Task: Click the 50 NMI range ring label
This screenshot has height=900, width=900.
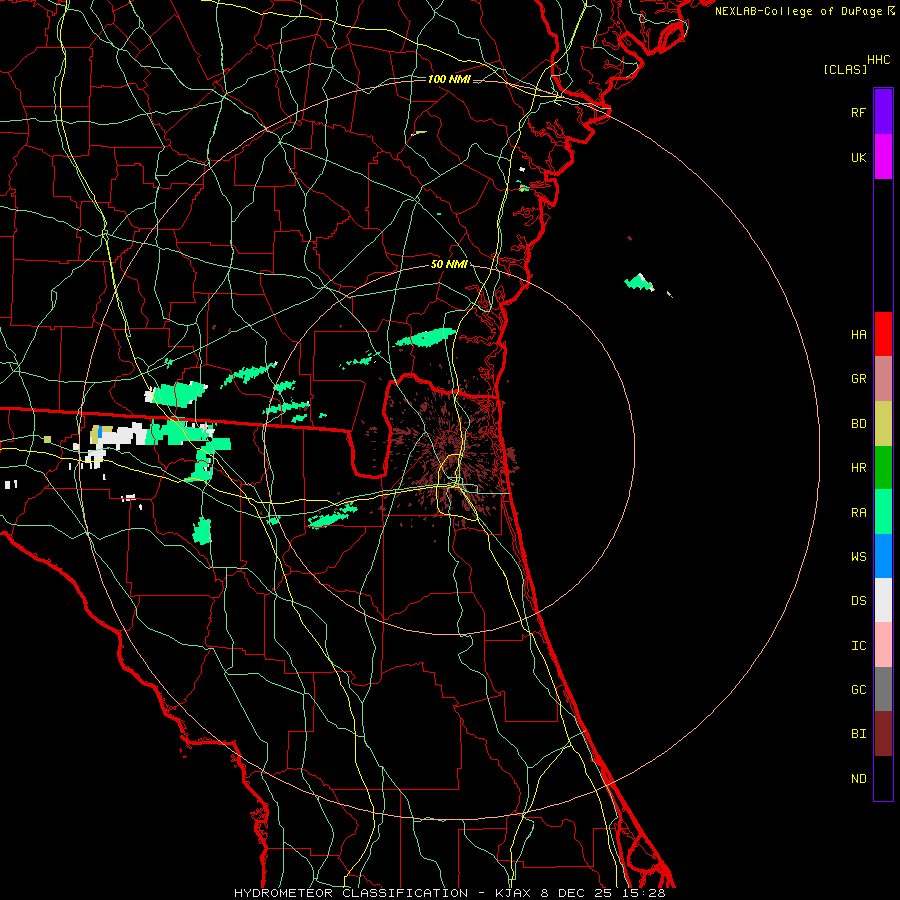Action: coord(449,264)
